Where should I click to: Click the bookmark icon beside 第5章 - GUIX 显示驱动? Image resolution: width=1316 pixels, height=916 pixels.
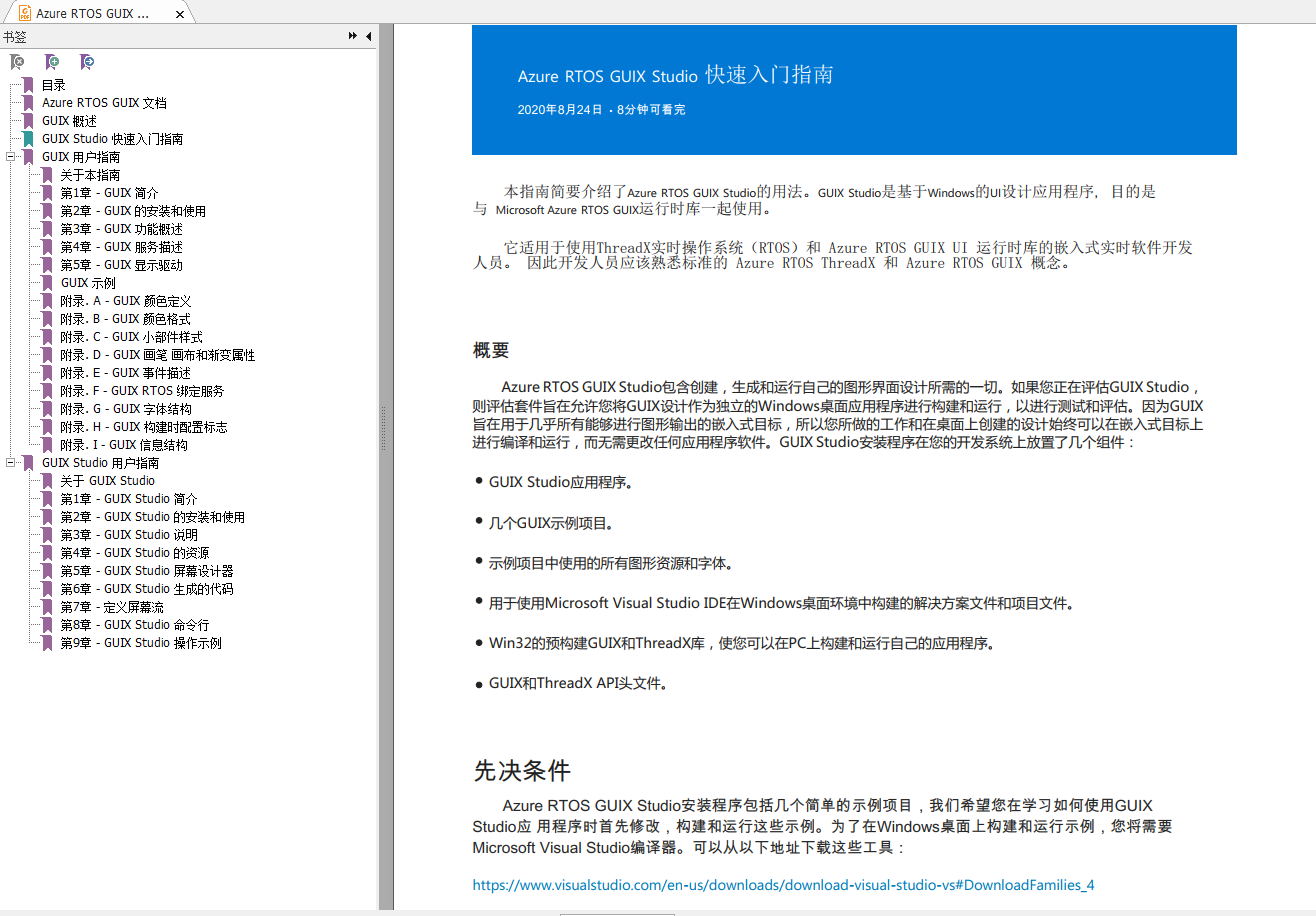coord(47,265)
